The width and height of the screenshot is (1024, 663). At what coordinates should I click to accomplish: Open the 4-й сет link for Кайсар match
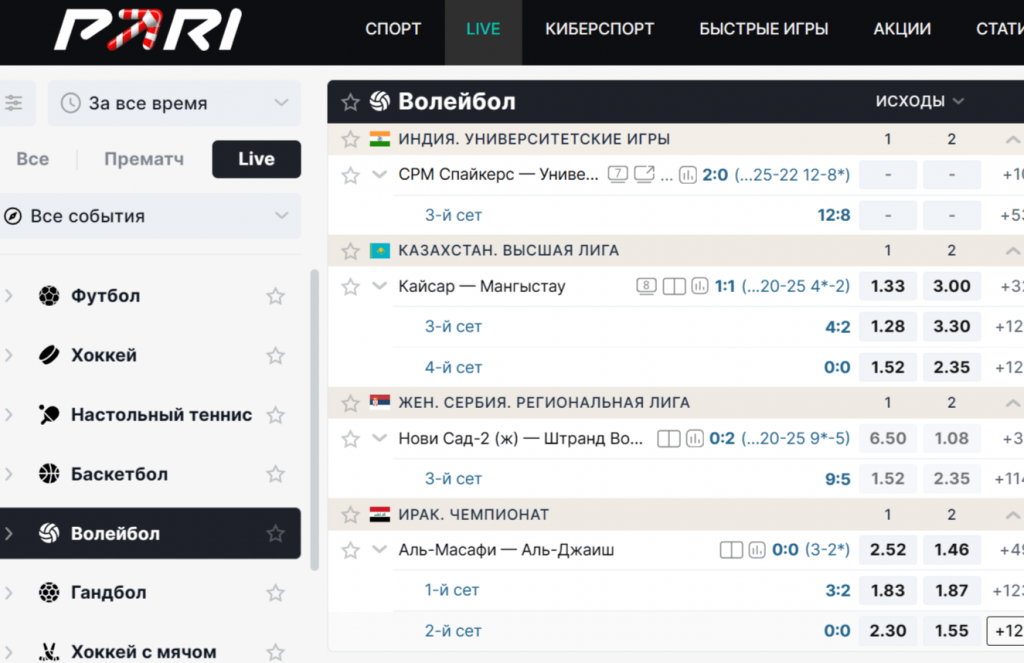[453, 367]
